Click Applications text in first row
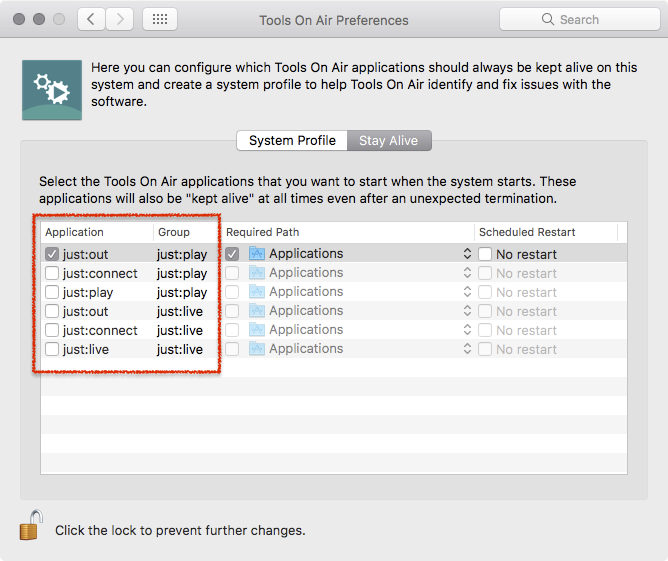The height and width of the screenshot is (561, 668). pyautogui.click(x=306, y=253)
